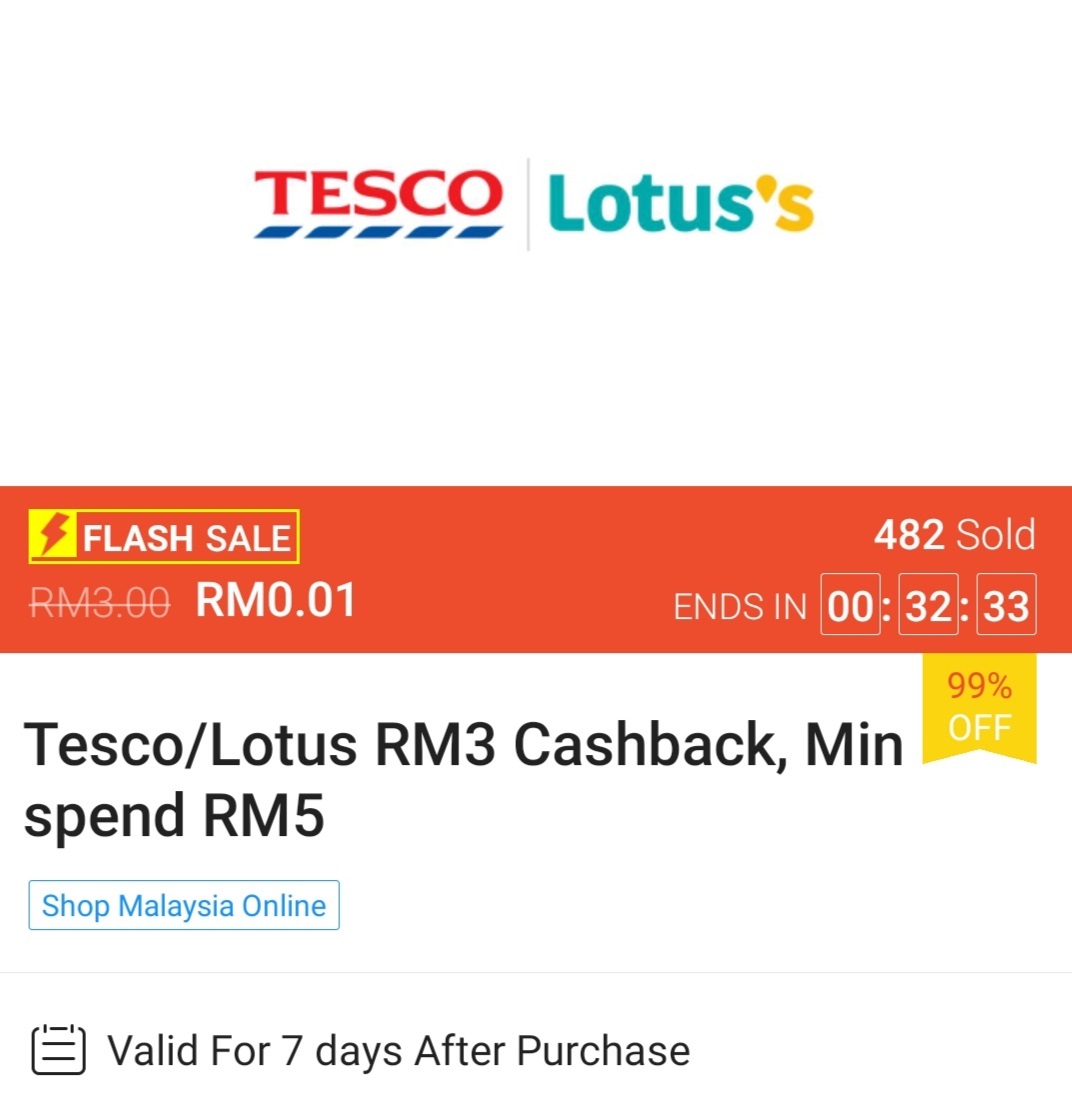Viewport: 1072px width, 1110px height.
Task: Click the vertical divider between the logos
Action: [528, 204]
